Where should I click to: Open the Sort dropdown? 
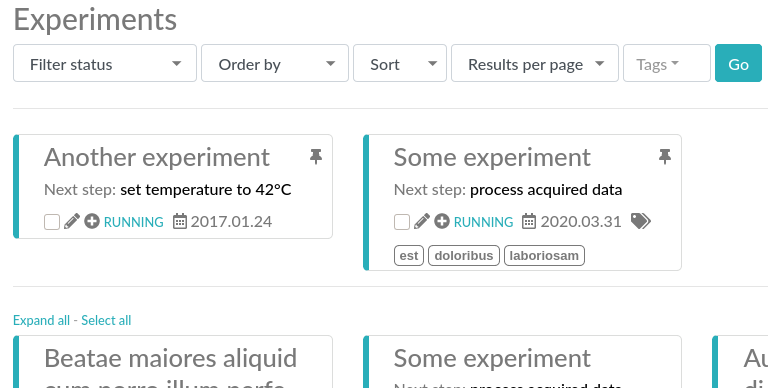400,63
